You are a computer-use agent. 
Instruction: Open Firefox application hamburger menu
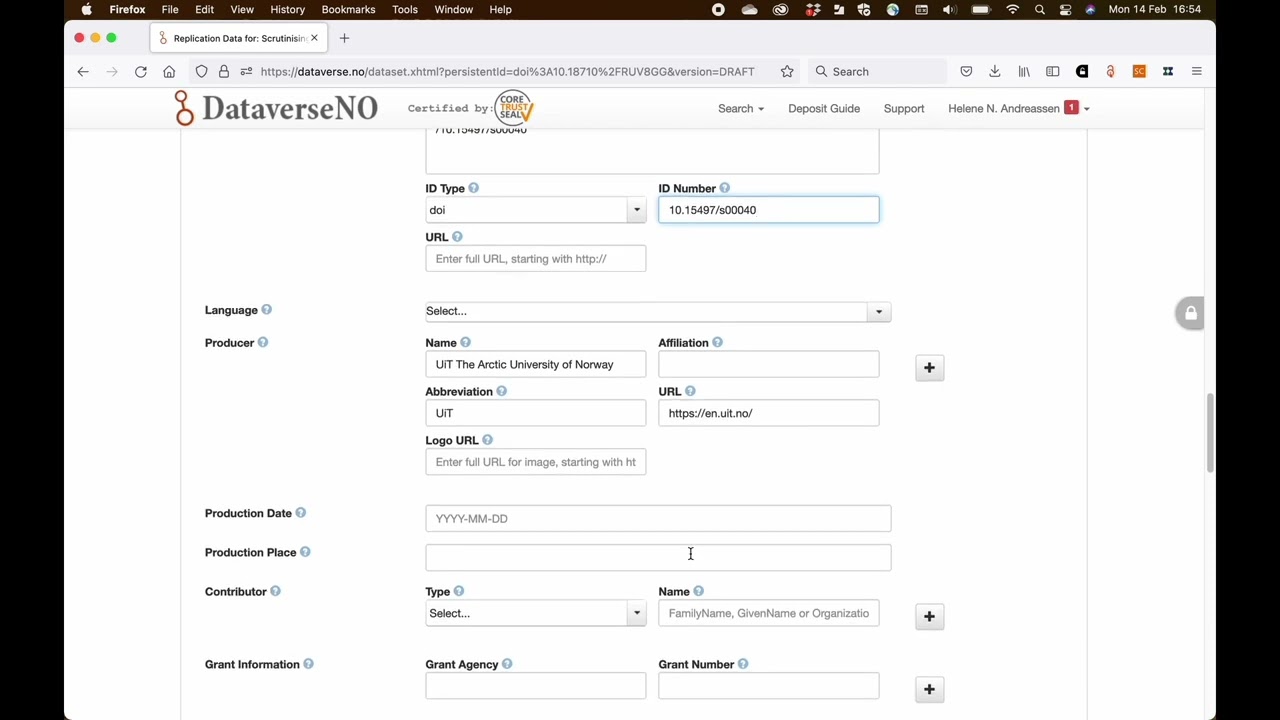tap(1196, 71)
